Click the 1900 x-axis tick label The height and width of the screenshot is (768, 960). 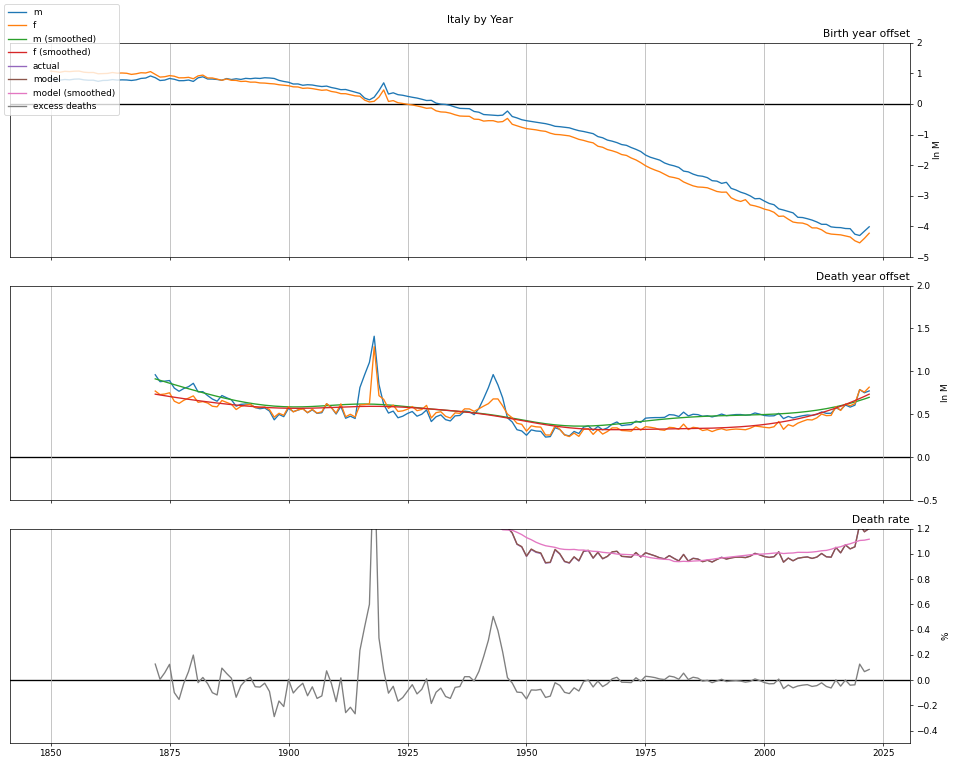(288, 752)
